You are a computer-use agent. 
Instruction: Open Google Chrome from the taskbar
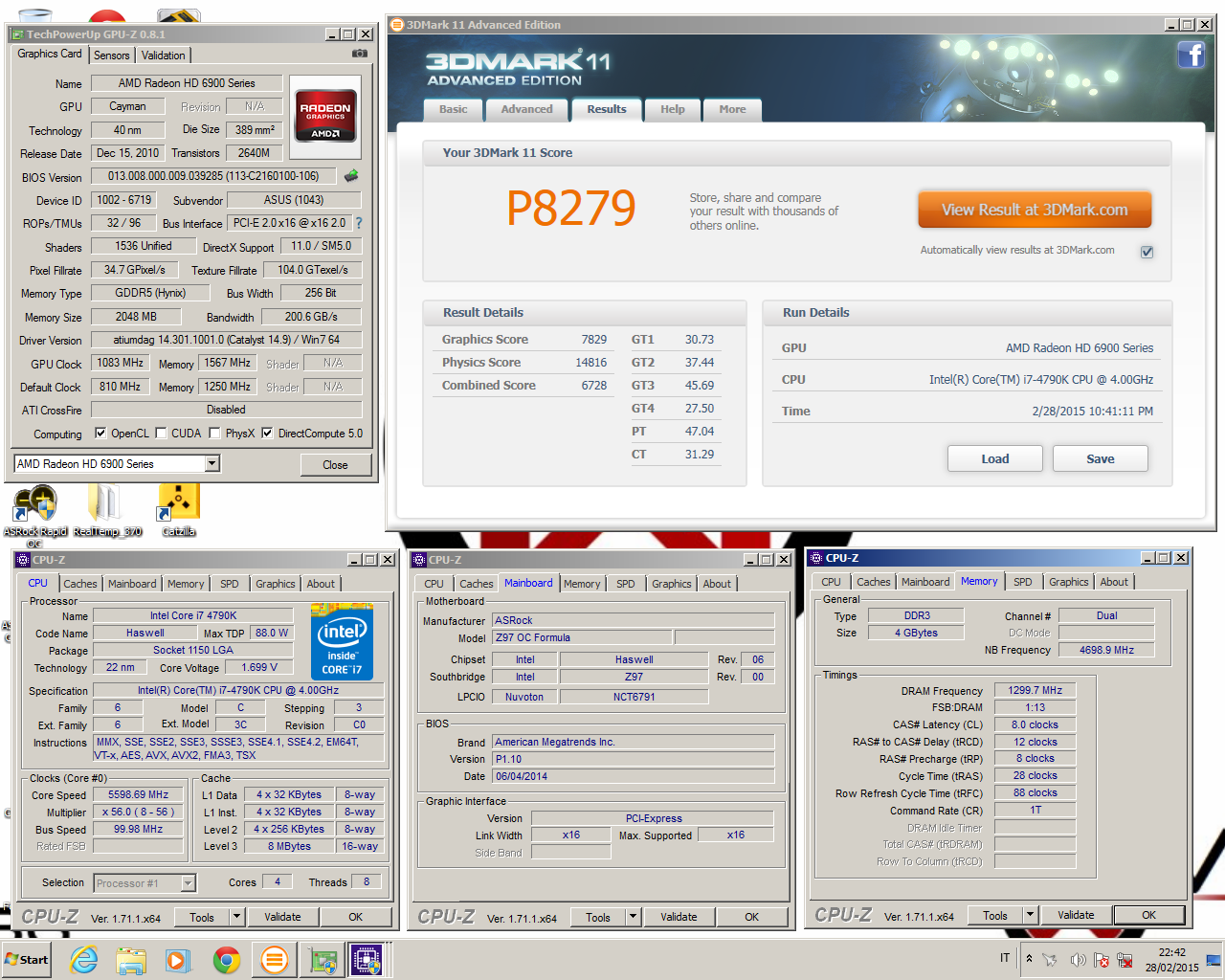click(226, 959)
